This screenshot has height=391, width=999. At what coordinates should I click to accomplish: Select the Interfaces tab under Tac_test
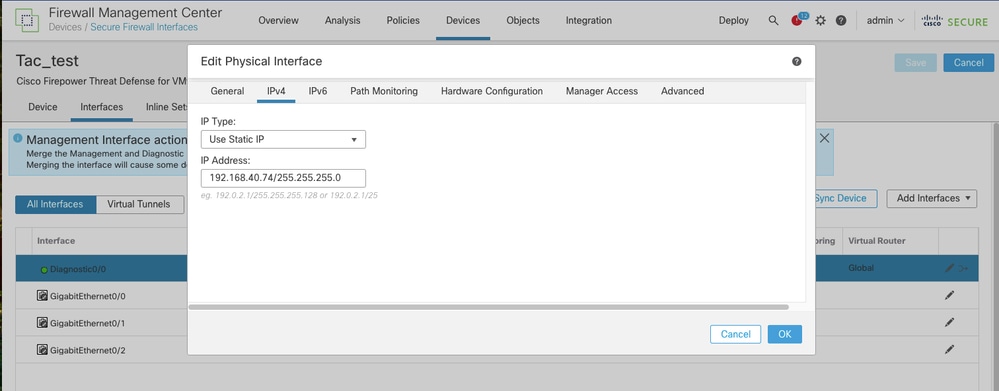pyautogui.click(x=101, y=107)
